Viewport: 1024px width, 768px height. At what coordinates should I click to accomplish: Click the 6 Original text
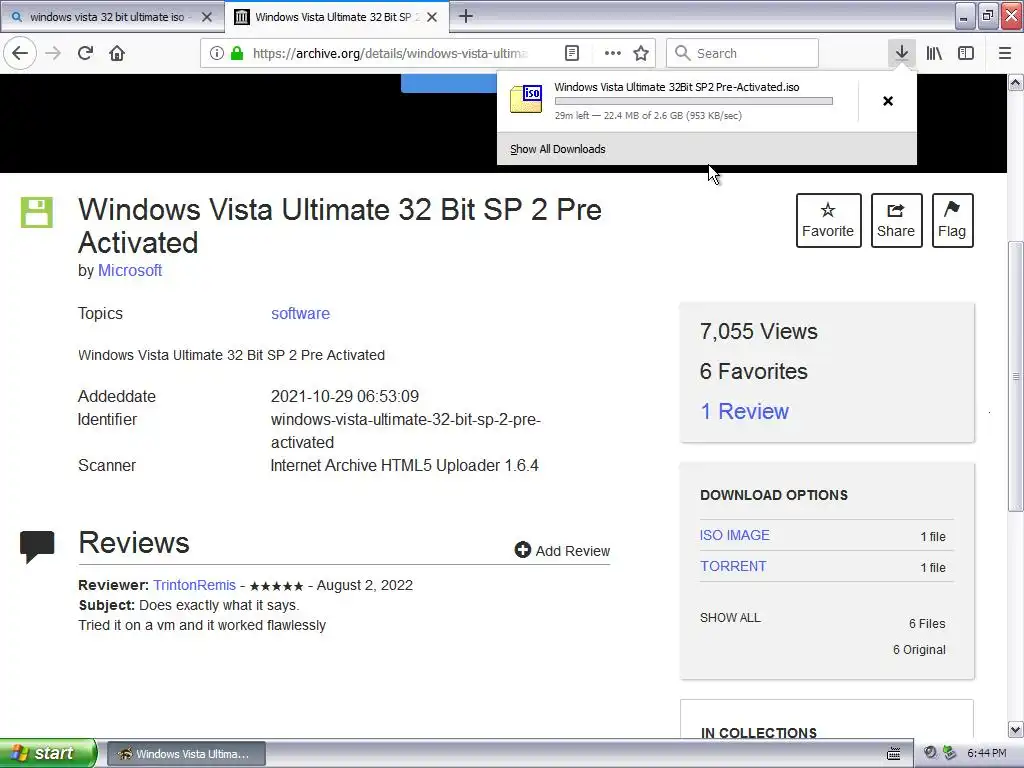click(x=920, y=650)
